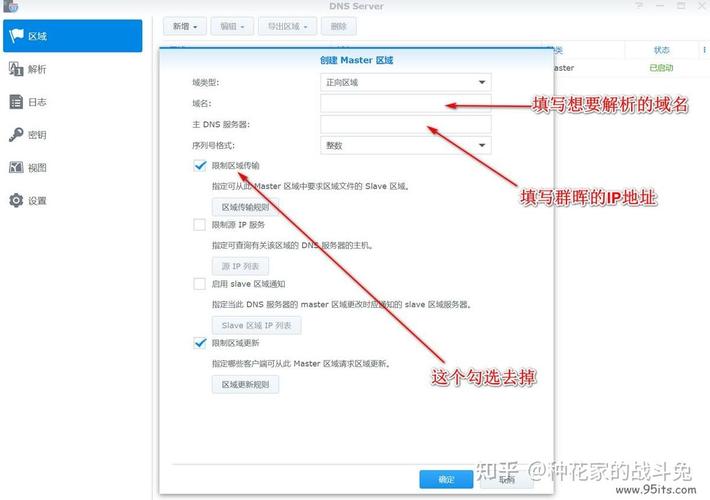
Task: Click the 区域更新规则 button
Action: pos(245,385)
